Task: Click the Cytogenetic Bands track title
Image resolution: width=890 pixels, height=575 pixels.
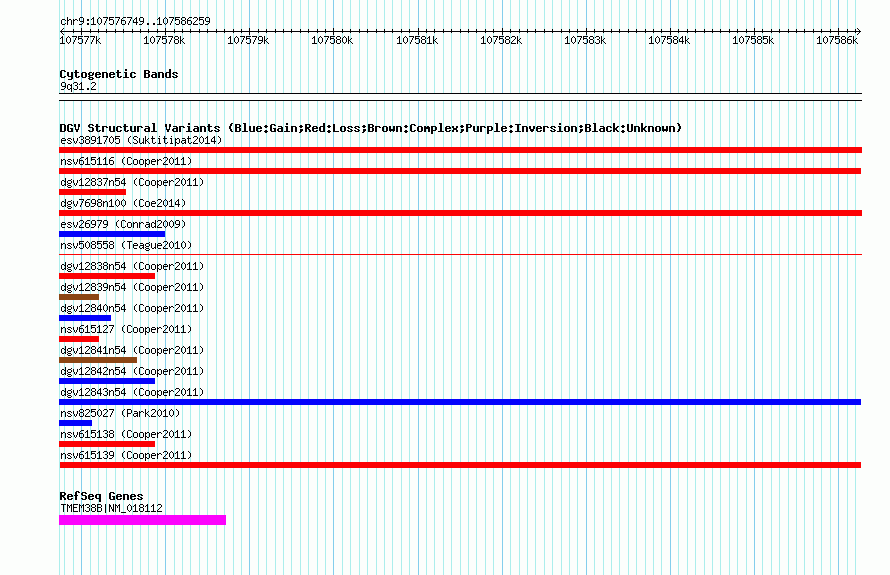Action: pos(119,74)
